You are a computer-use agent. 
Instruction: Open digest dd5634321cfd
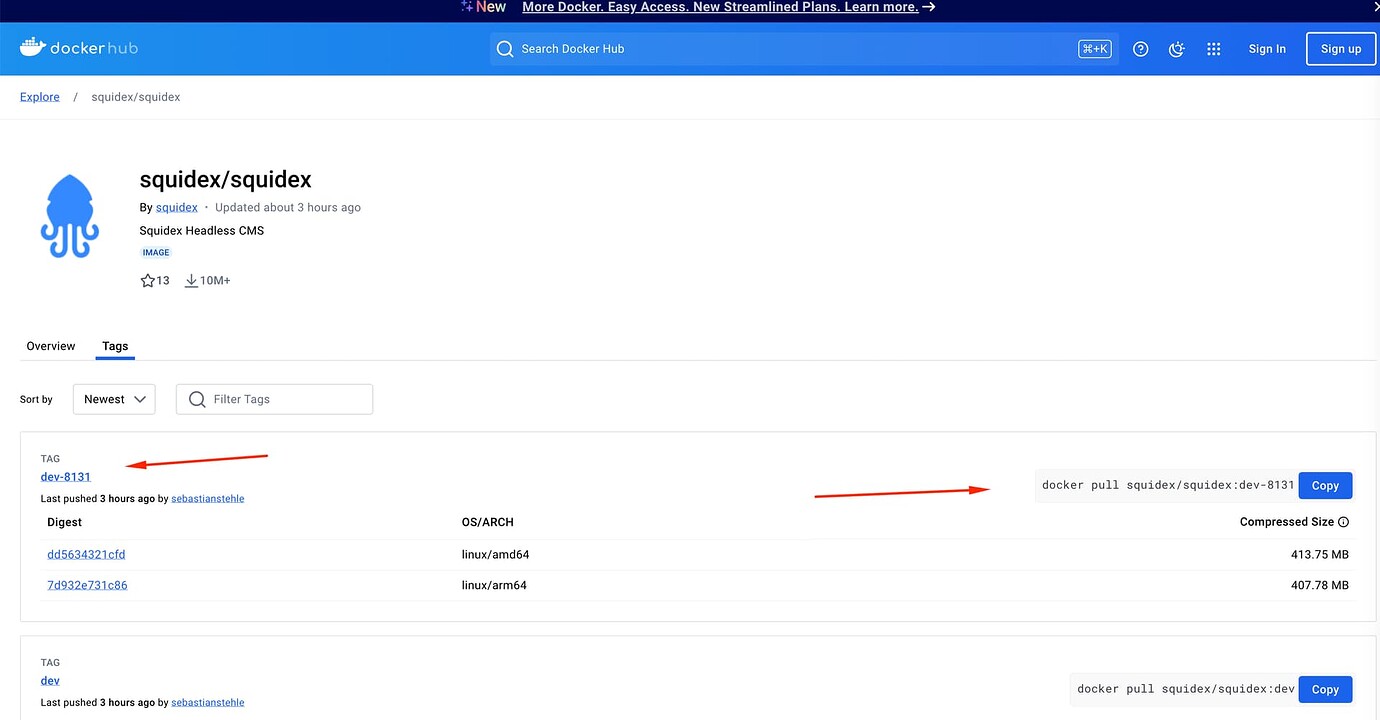point(86,555)
